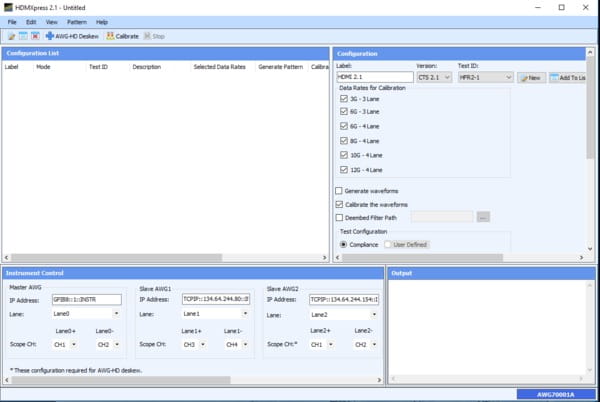Start AWG-HD Deskew from toolbar

click(72, 36)
